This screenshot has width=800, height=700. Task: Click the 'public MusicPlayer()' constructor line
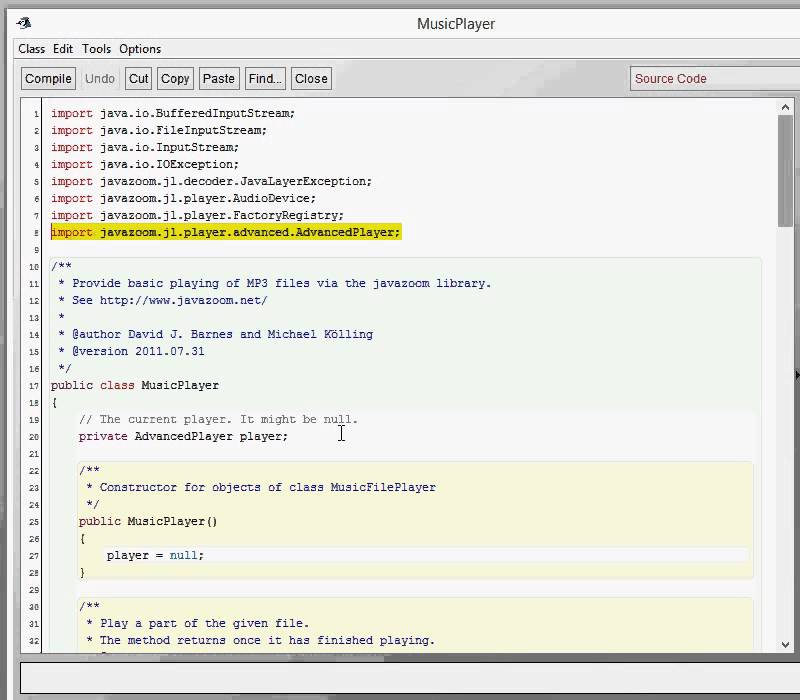pos(148,521)
